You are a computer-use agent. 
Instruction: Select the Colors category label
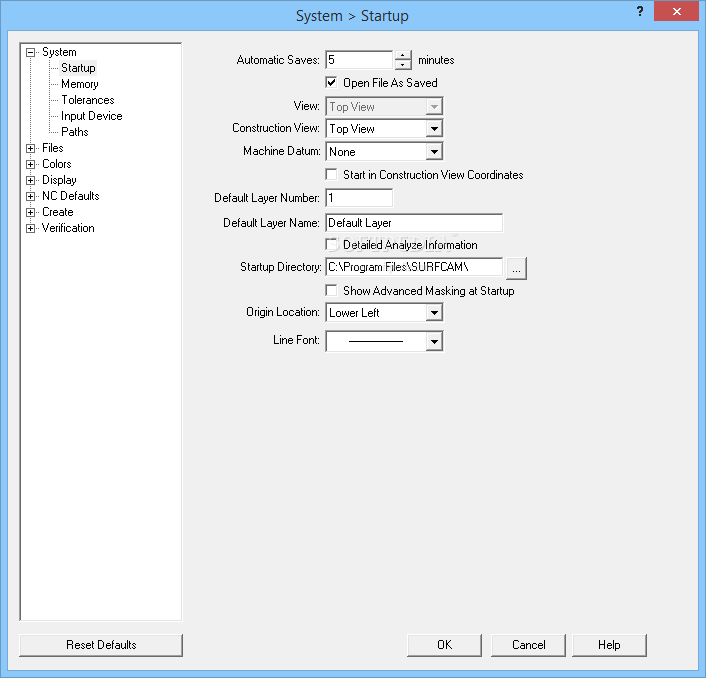coord(57,164)
